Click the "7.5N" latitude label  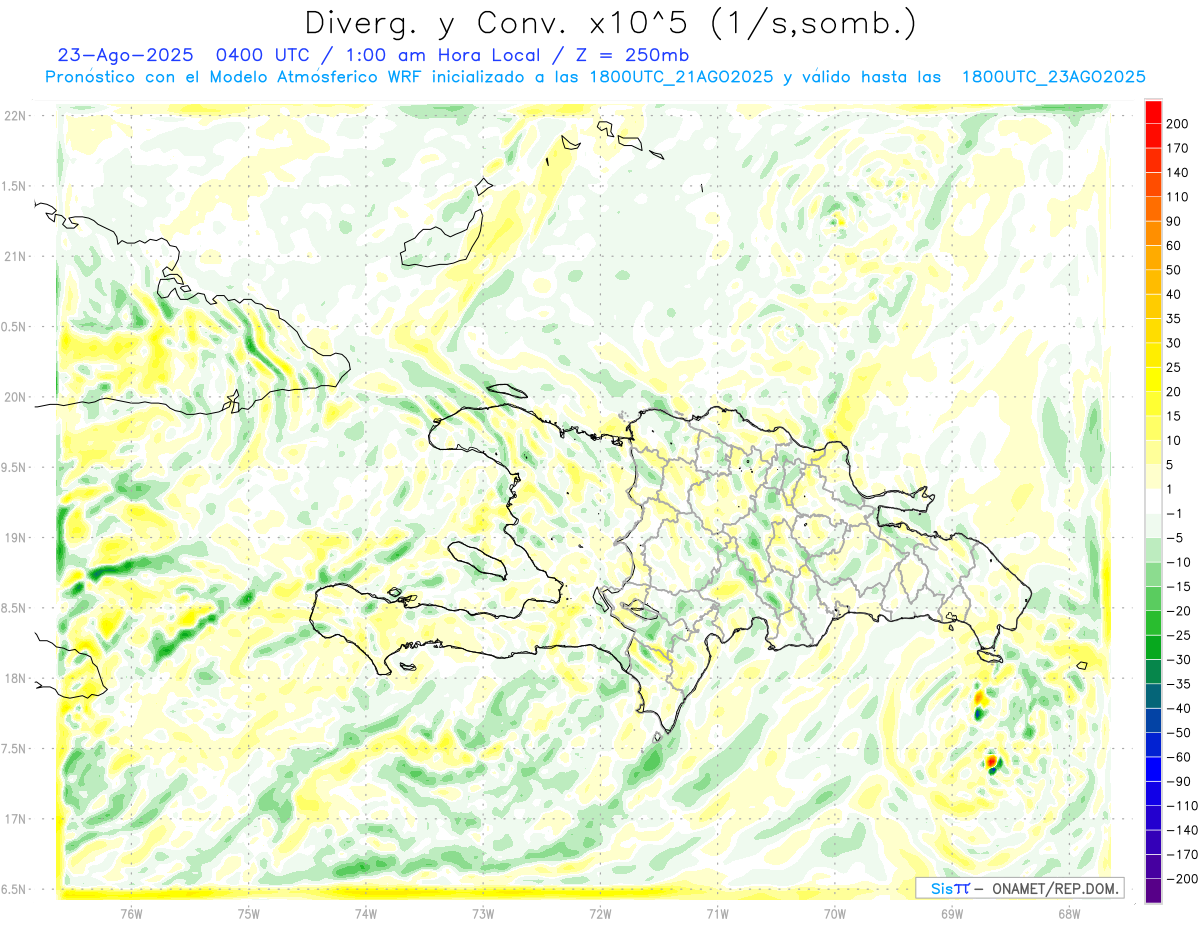pos(15,749)
